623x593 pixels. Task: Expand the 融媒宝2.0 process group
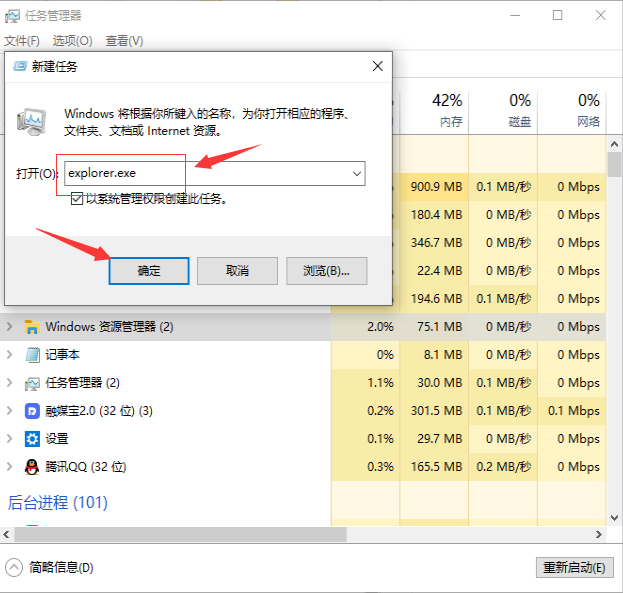(10, 411)
